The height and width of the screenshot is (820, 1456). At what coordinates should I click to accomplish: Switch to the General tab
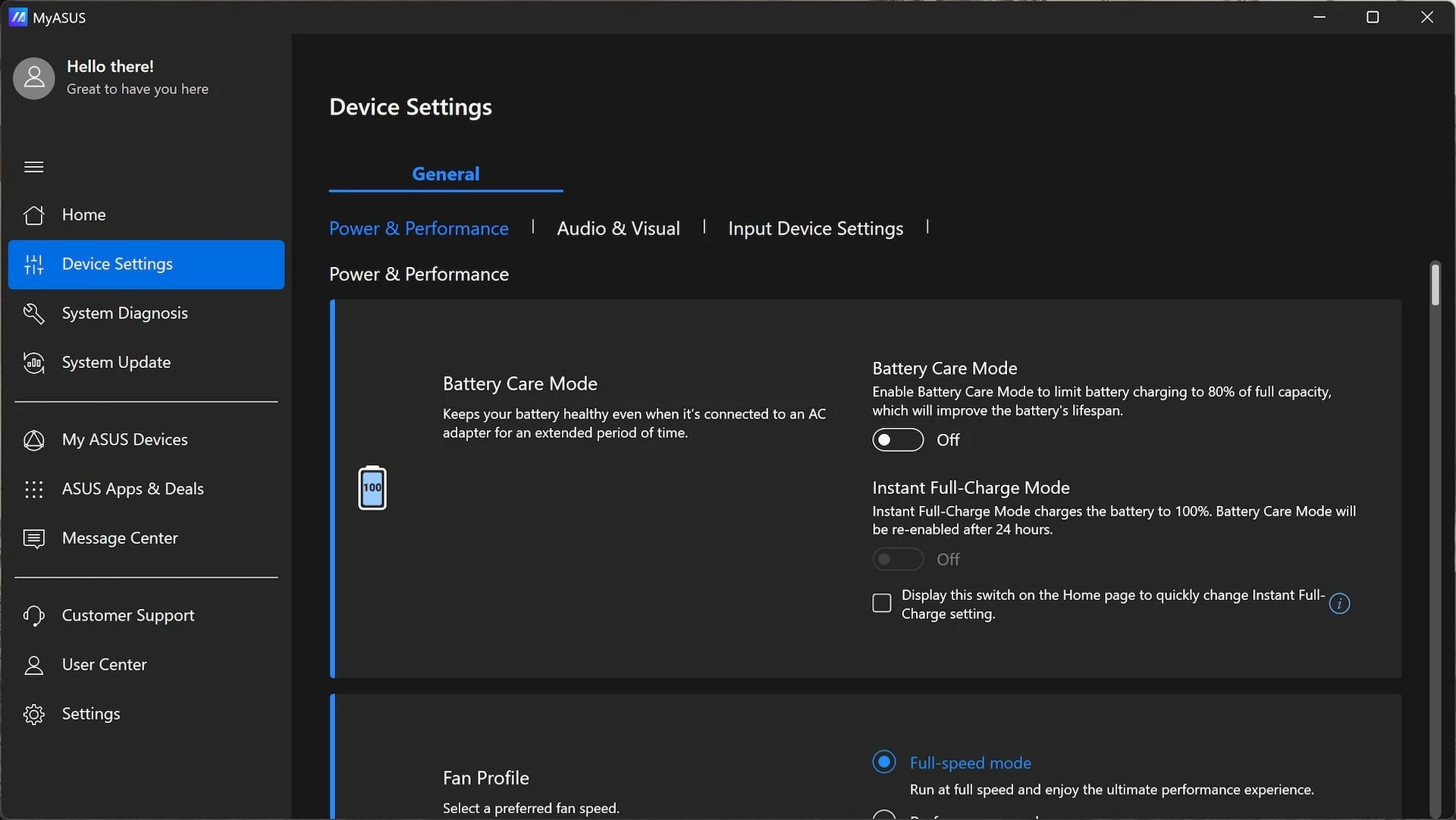[x=446, y=174]
